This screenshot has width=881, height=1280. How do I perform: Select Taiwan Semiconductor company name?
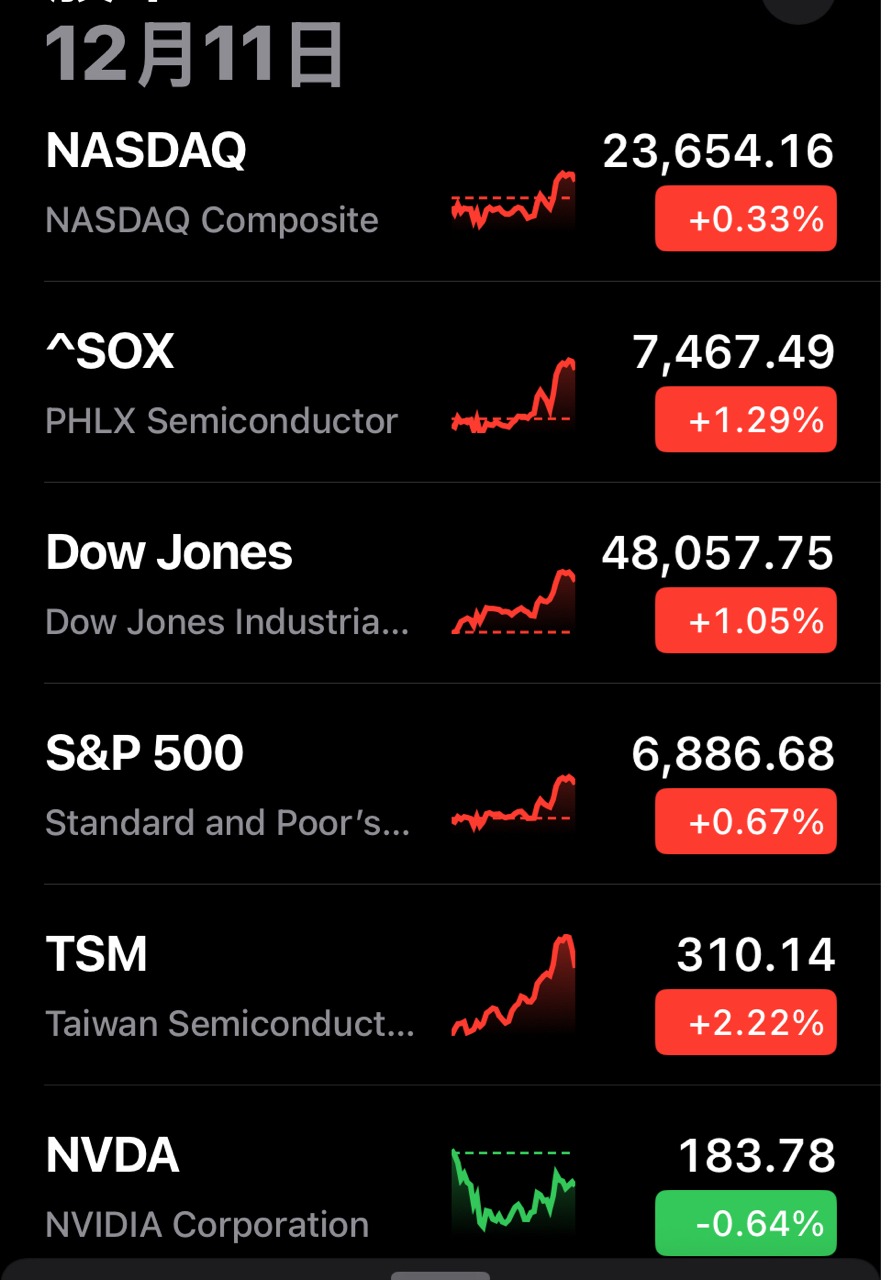pos(229,1023)
